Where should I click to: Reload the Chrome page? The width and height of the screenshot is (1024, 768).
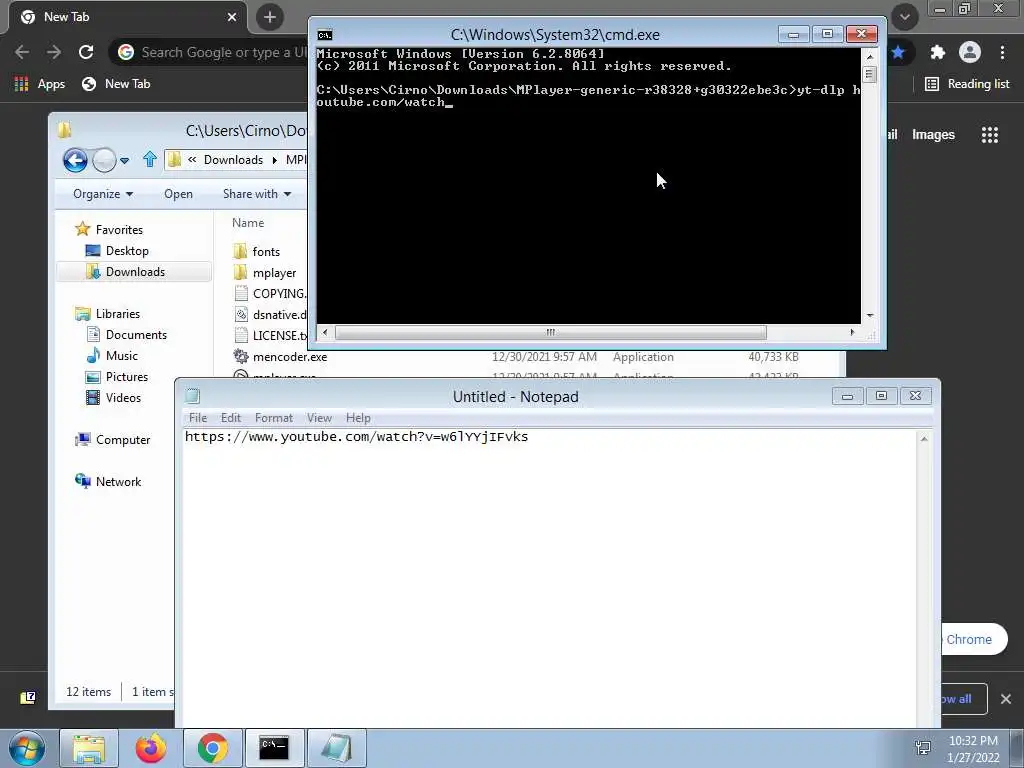(x=86, y=52)
